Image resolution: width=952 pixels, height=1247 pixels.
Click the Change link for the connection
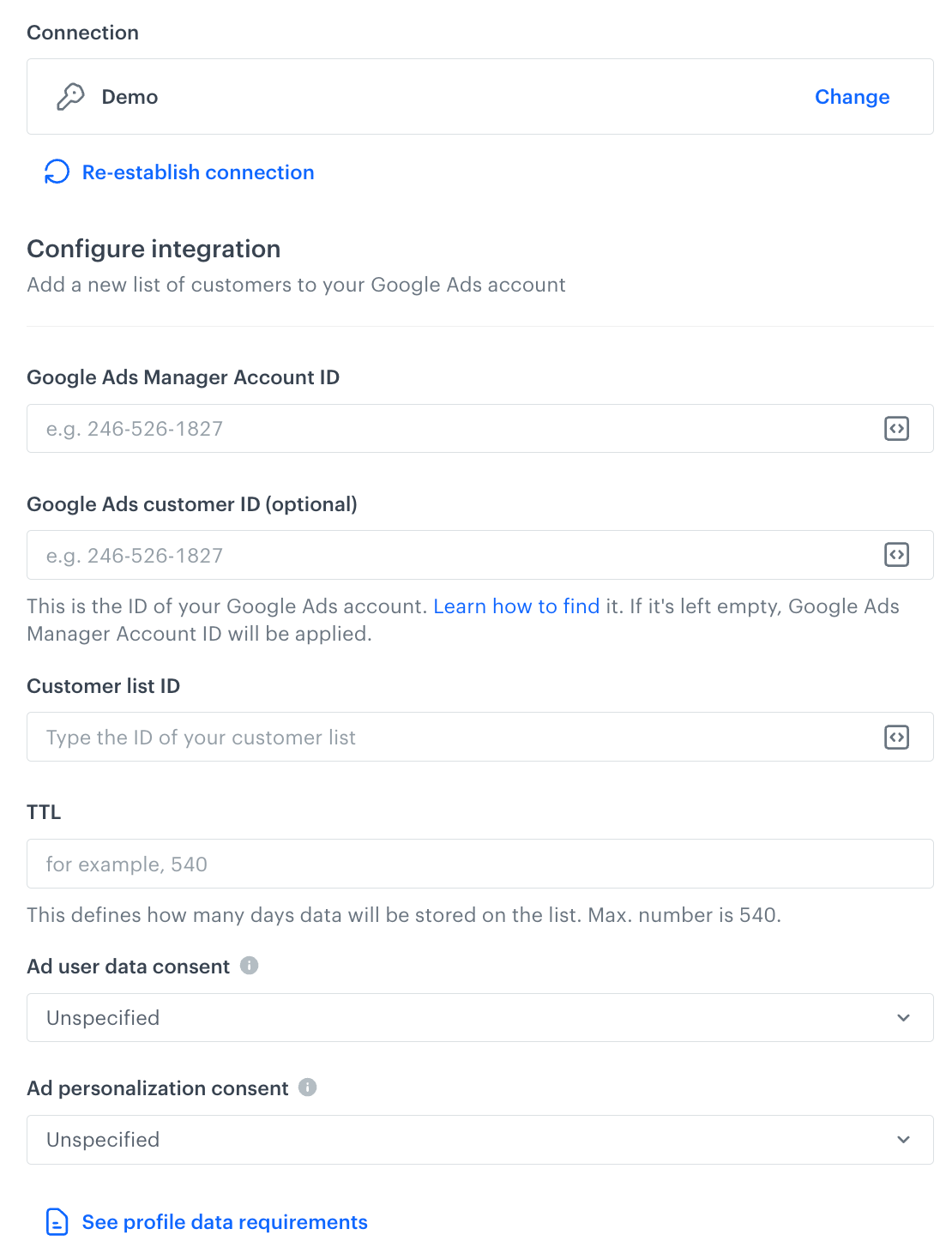[852, 96]
